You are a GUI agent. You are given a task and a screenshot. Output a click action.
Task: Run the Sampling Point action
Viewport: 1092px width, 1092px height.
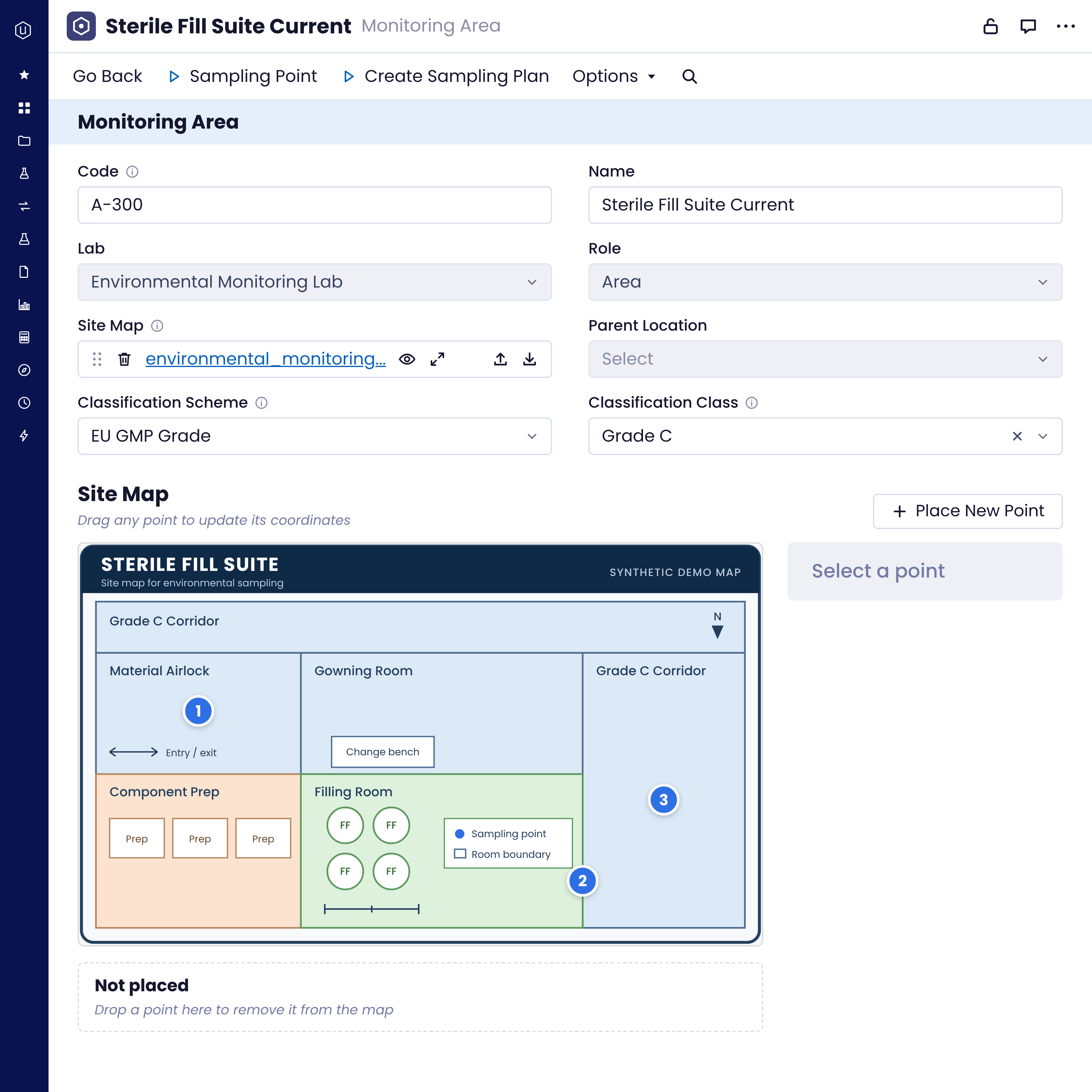(x=243, y=76)
